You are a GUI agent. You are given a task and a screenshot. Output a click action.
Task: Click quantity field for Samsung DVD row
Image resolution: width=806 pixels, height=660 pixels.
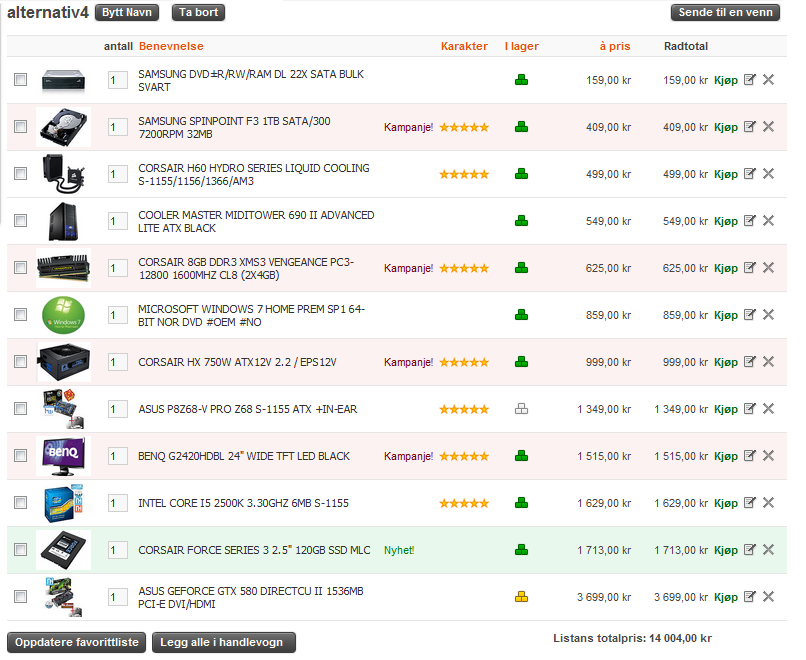[x=118, y=80]
